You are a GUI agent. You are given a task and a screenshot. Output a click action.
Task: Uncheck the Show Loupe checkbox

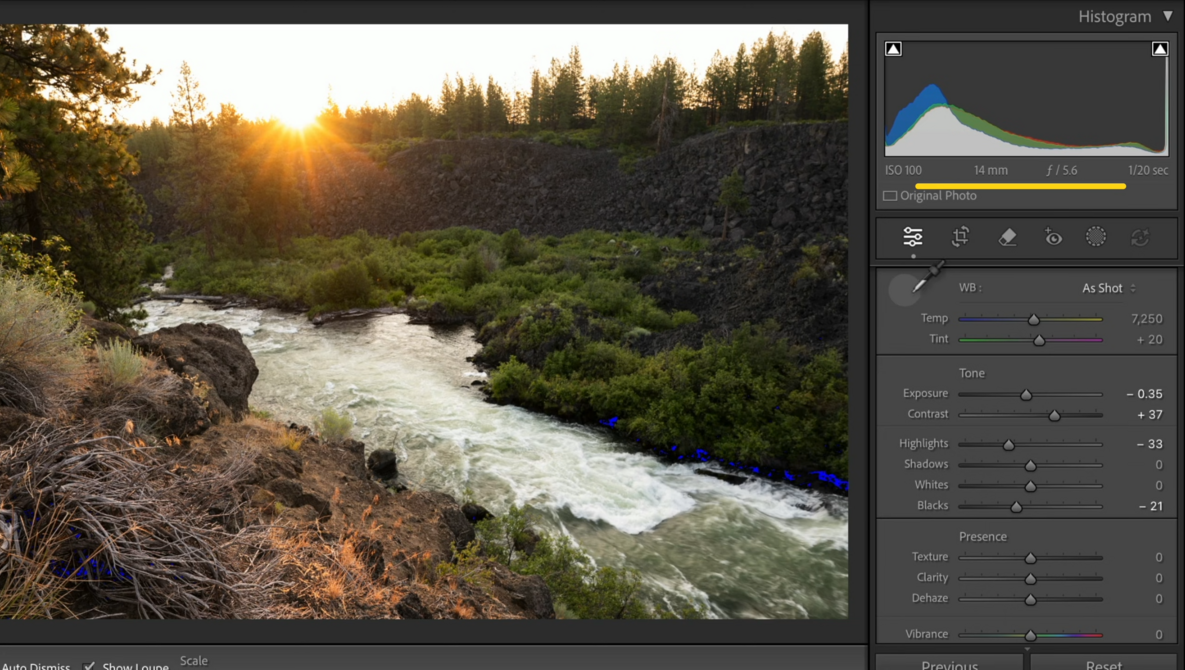(x=89, y=665)
